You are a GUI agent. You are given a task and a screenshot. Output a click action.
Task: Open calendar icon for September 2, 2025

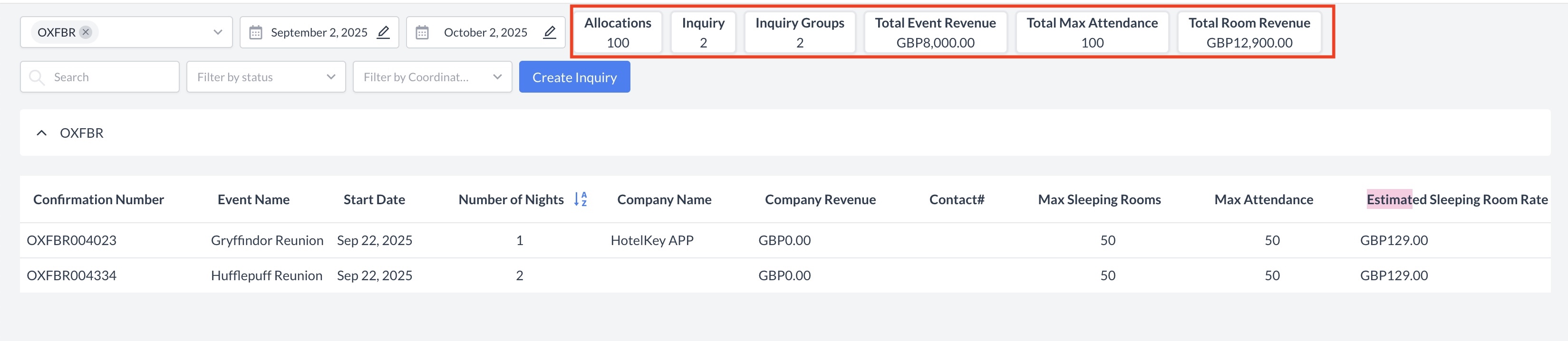point(256,32)
